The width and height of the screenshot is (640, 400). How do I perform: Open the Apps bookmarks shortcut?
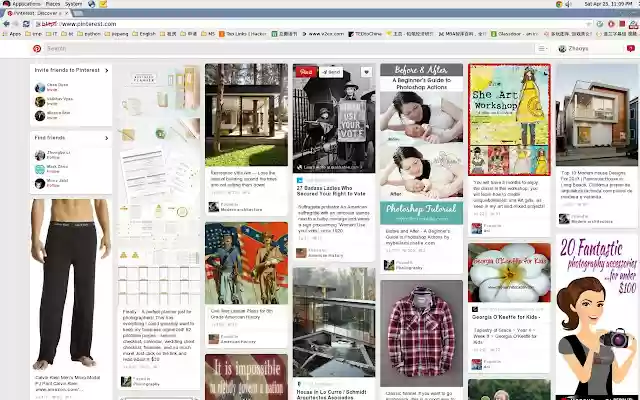click(11, 34)
